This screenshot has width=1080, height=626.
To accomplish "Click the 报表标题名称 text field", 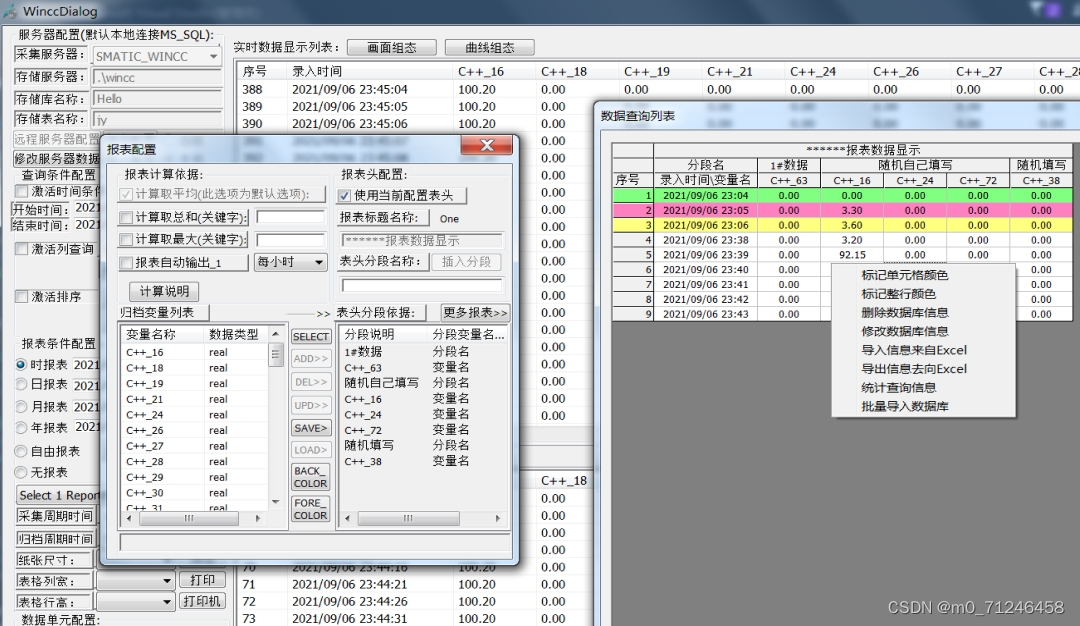I will 422,240.
